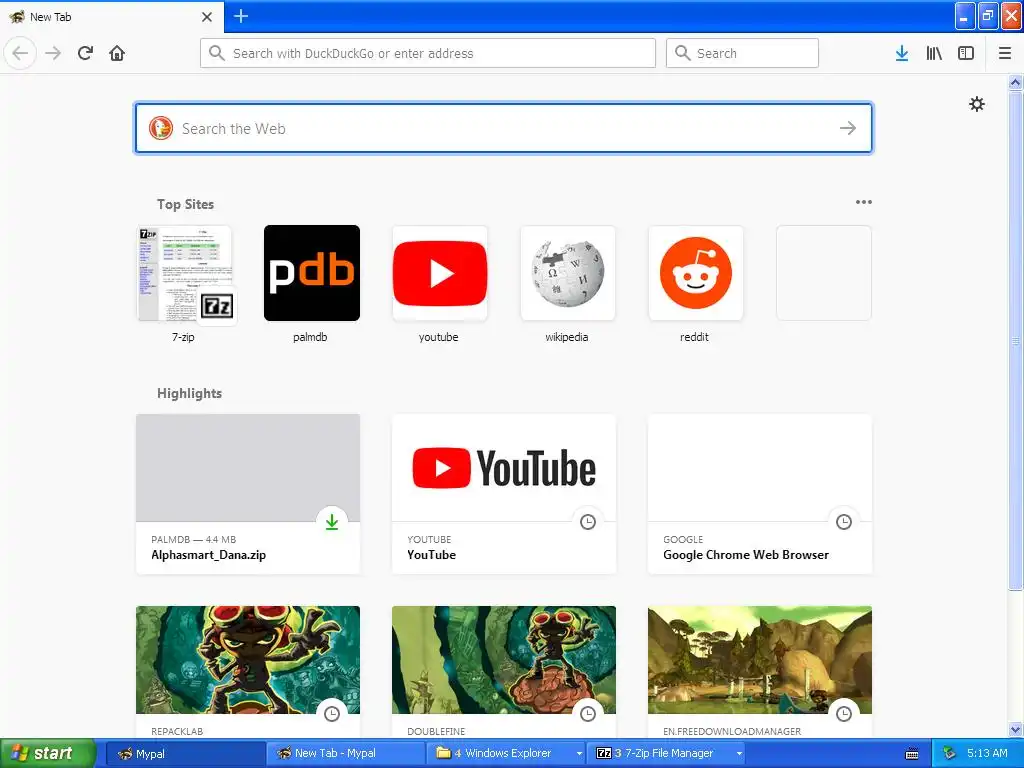Close the New Tab tab
Viewport: 1024px width, 768px height.
(207, 17)
